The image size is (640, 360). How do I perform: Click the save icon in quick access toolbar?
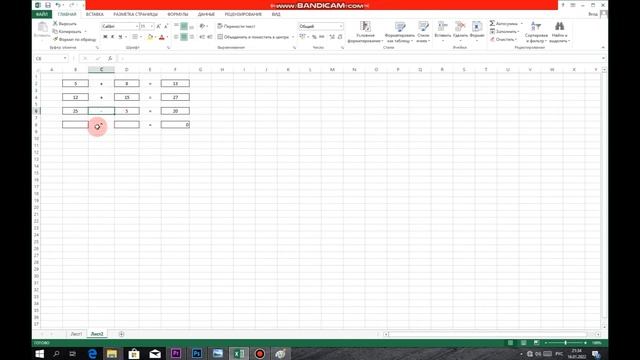tap(48, 5)
